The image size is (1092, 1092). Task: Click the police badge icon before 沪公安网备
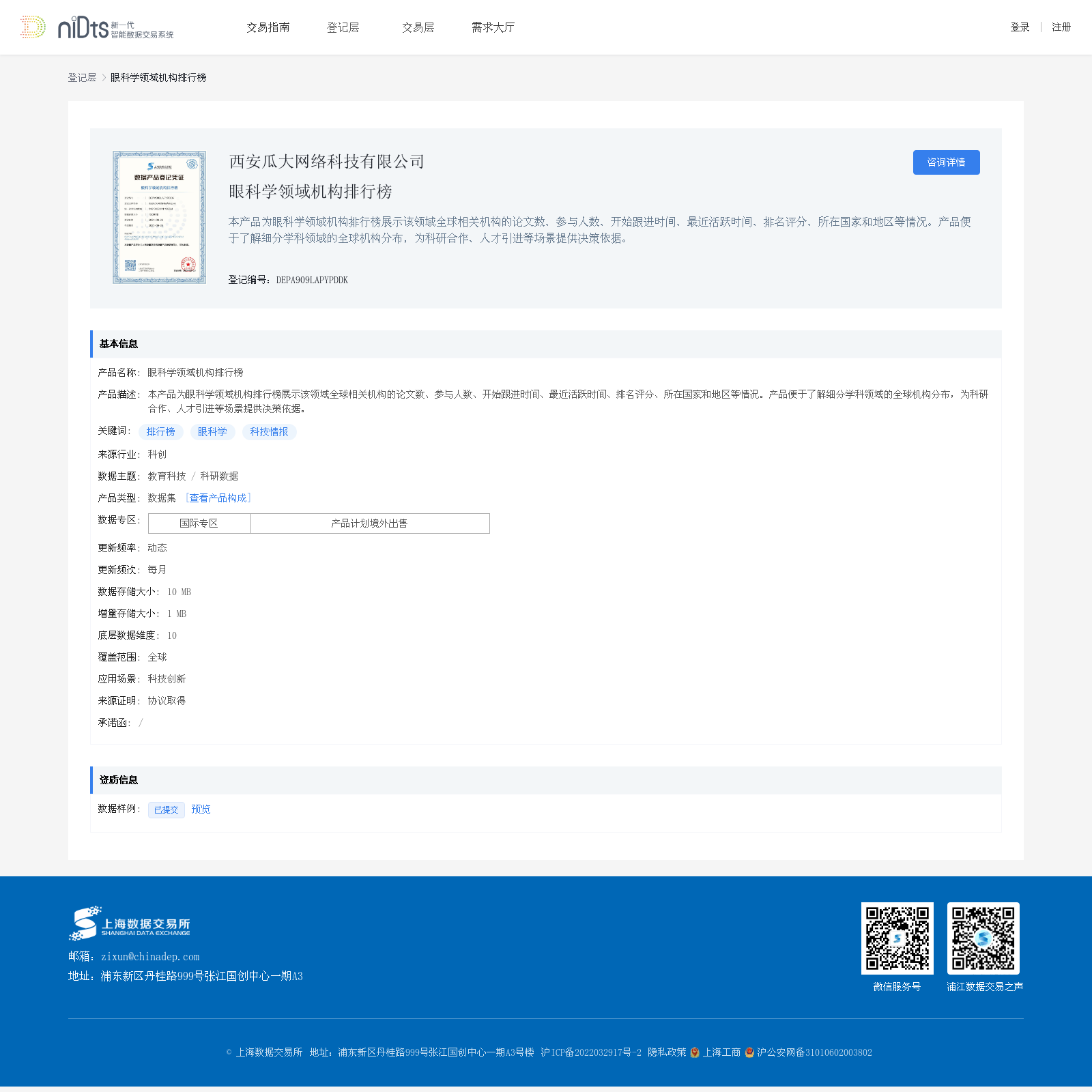pyautogui.click(x=749, y=1052)
